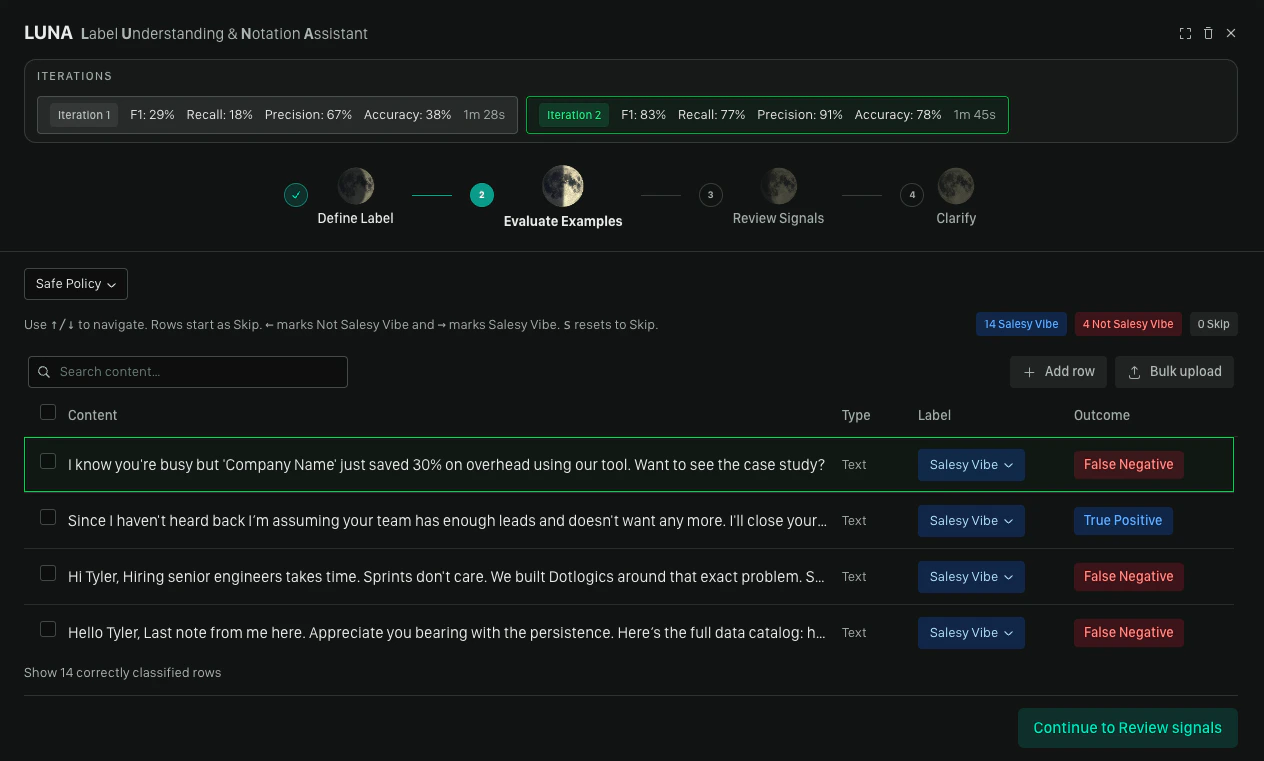
Task: Click the Clarify moon image
Action: (x=956, y=186)
